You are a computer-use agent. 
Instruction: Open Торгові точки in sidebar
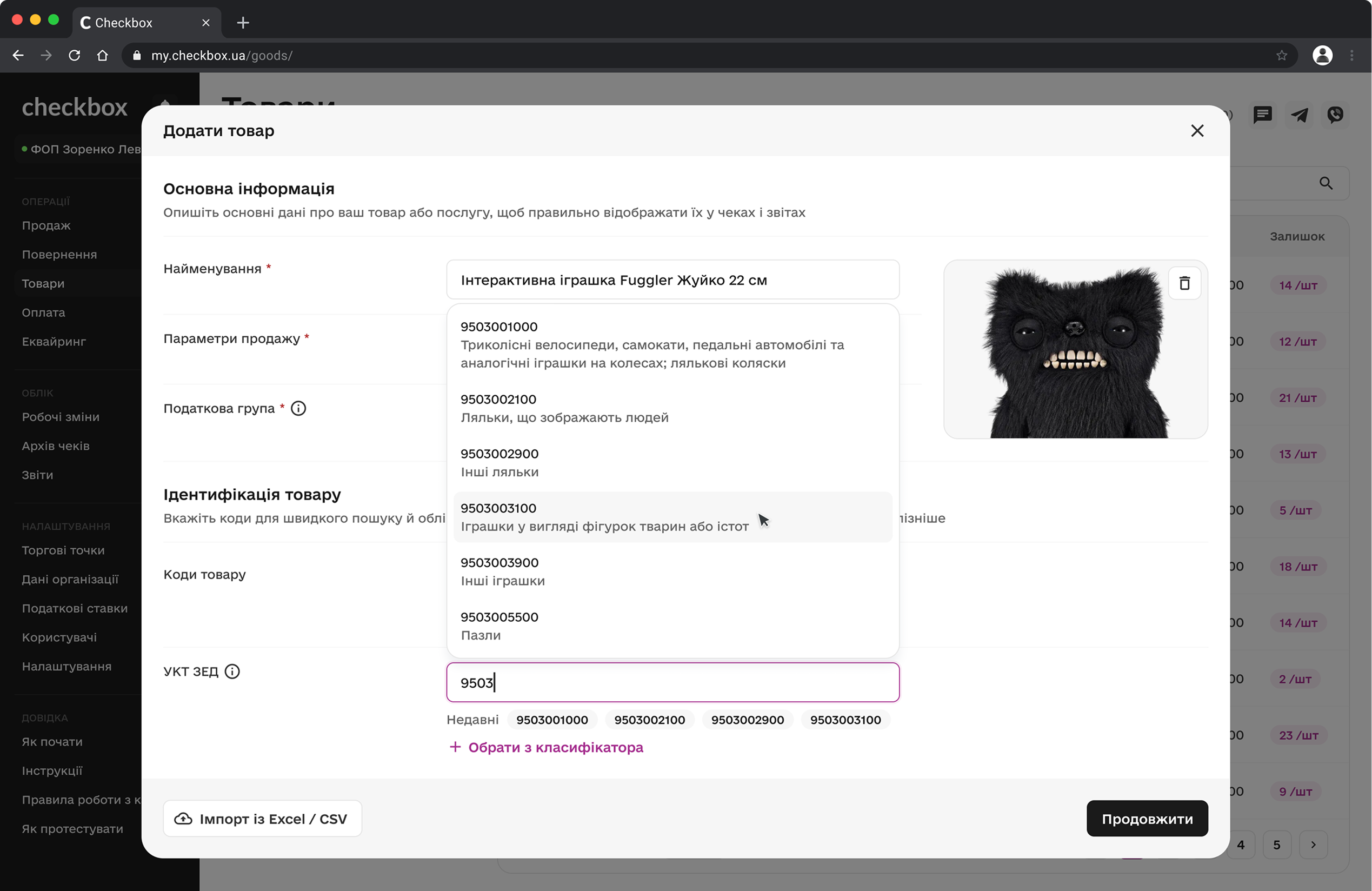pyautogui.click(x=63, y=550)
